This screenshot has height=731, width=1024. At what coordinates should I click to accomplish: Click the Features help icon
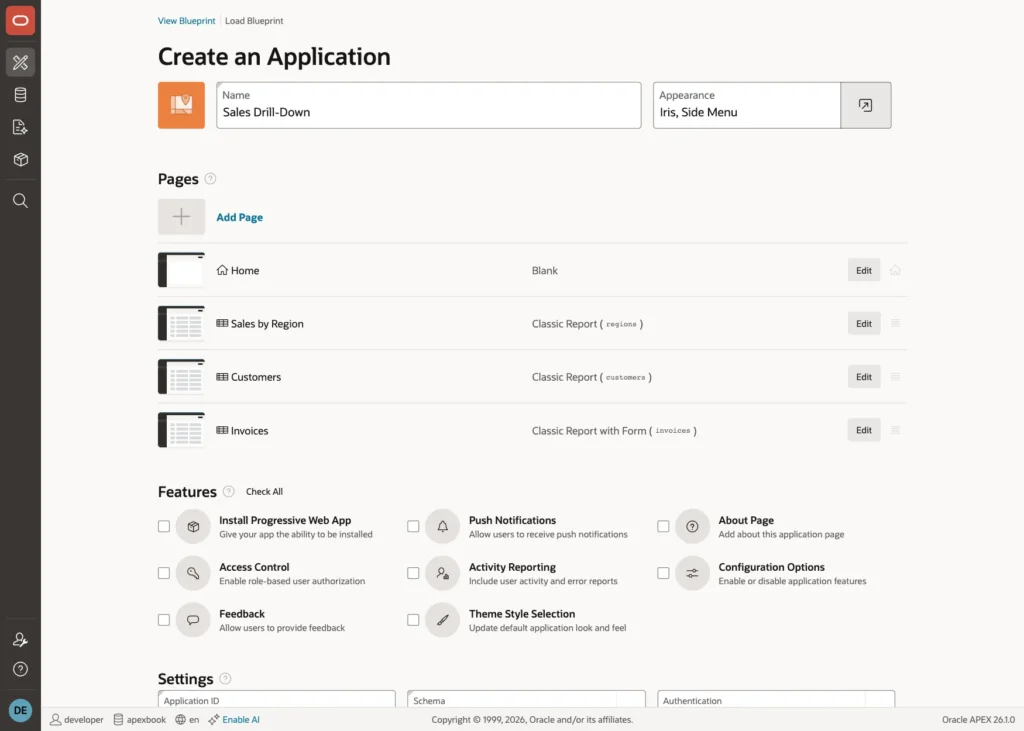click(x=229, y=491)
